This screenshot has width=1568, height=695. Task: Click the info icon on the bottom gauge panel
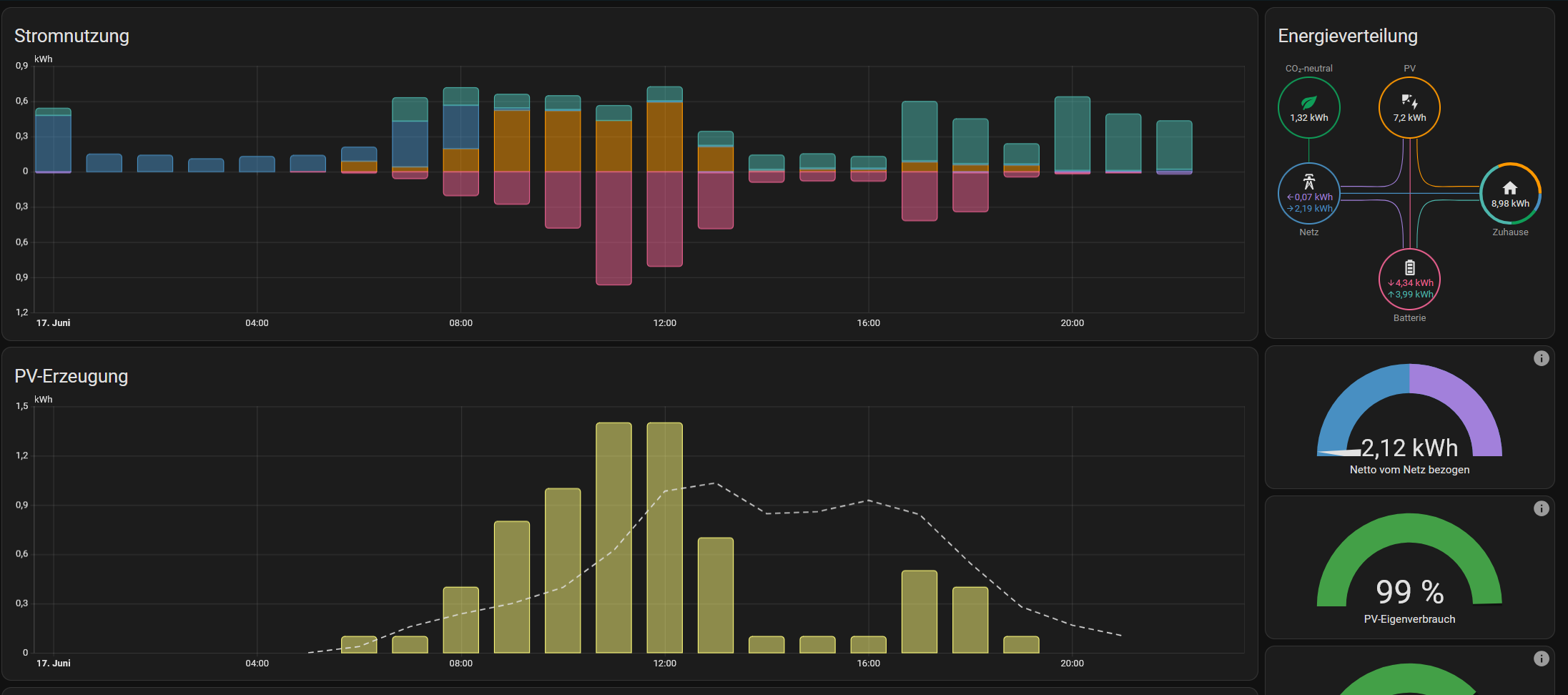pos(1542,659)
